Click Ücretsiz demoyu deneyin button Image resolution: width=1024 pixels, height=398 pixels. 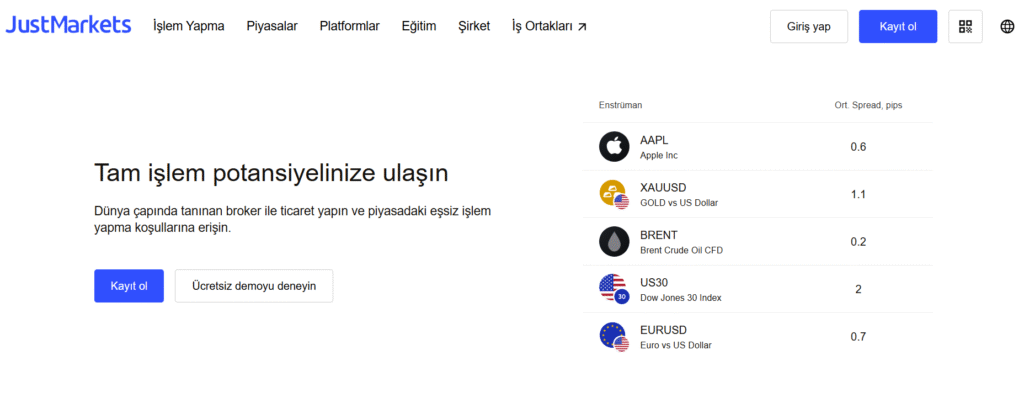point(254,286)
